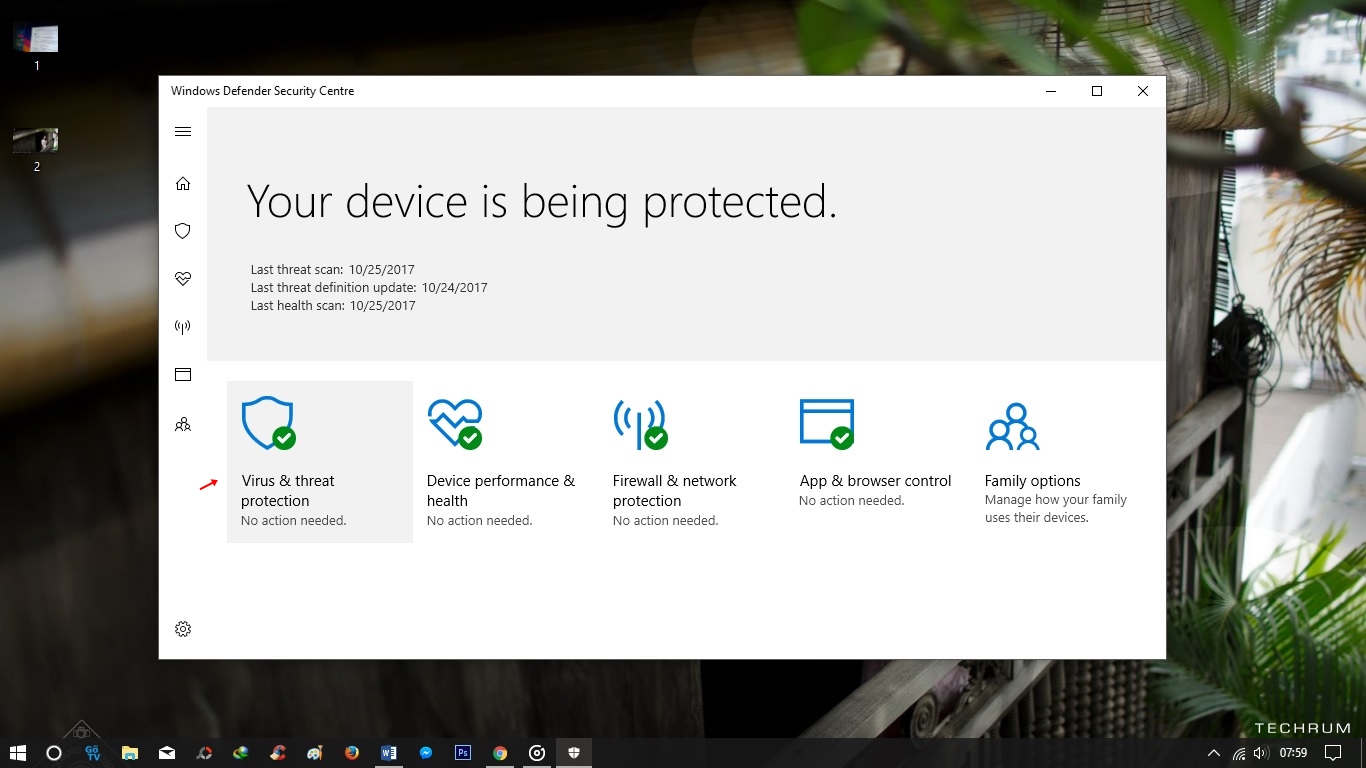Launch Firefox from the taskbar
The image size is (1366, 768).
(352, 753)
